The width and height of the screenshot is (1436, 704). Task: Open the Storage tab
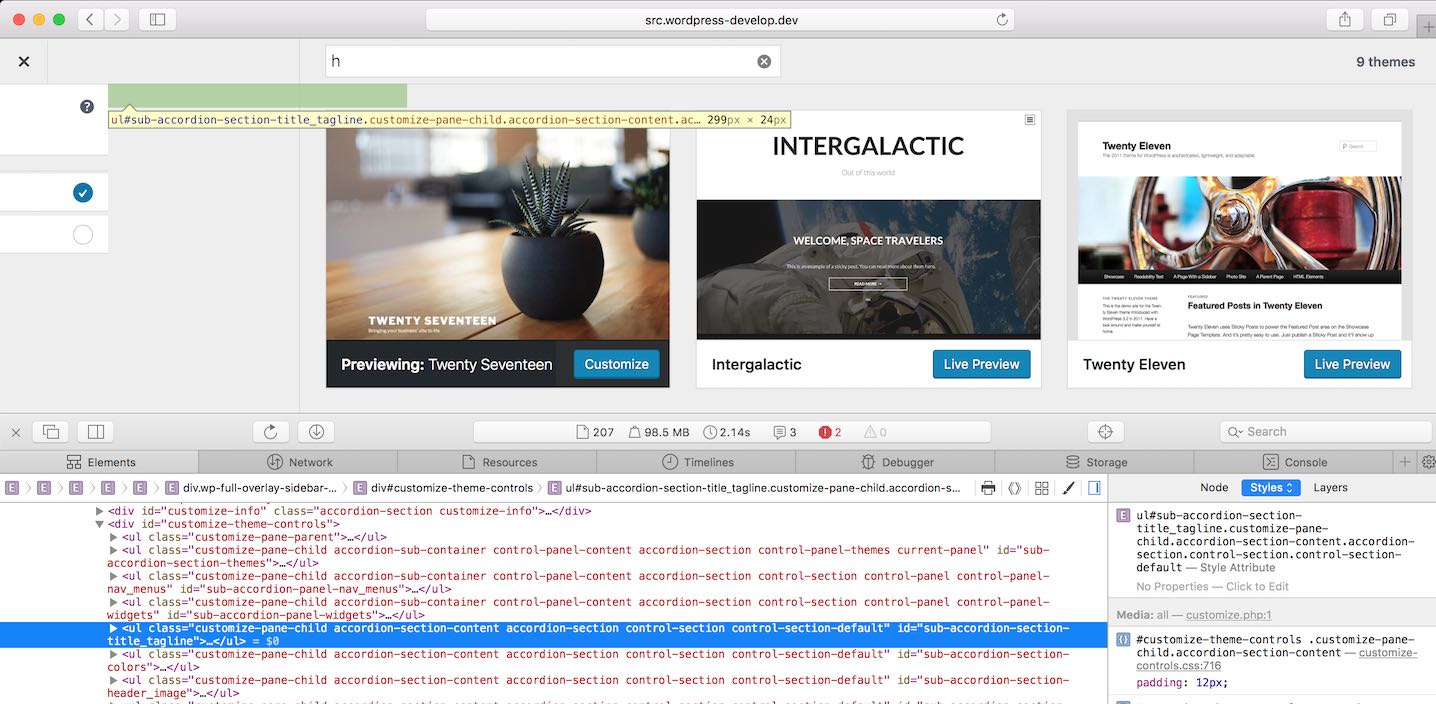pyautogui.click(x=1095, y=462)
